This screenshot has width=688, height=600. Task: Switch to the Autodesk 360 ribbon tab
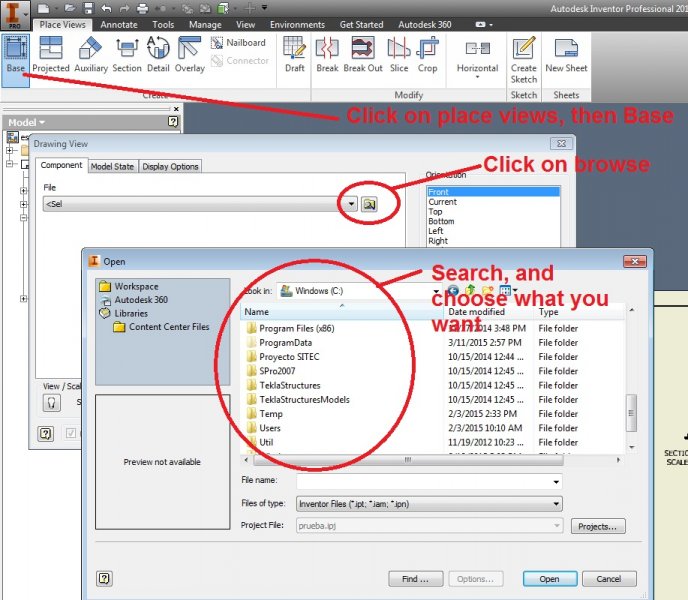[424, 25]
